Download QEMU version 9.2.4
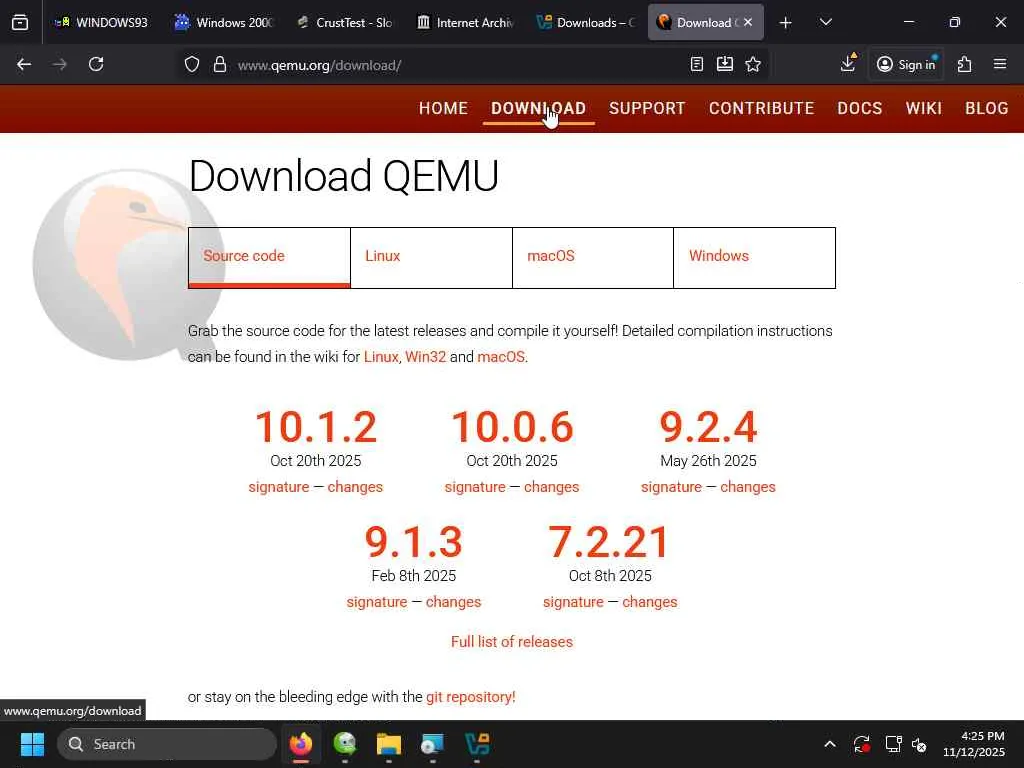1024x768 pixels. tap(708, 427)
